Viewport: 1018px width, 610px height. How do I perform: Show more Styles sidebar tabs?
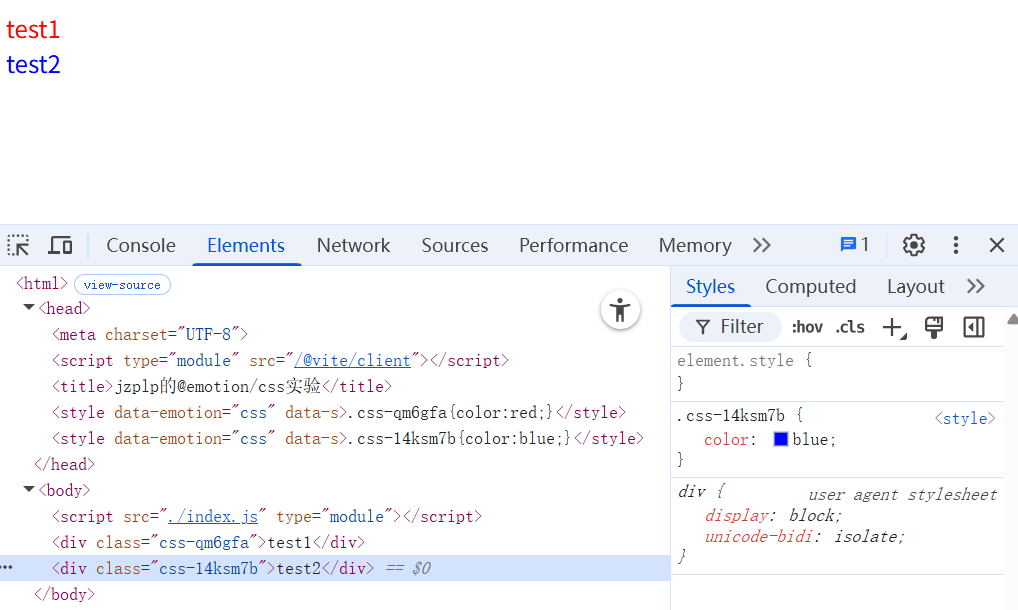click(976, 286)
